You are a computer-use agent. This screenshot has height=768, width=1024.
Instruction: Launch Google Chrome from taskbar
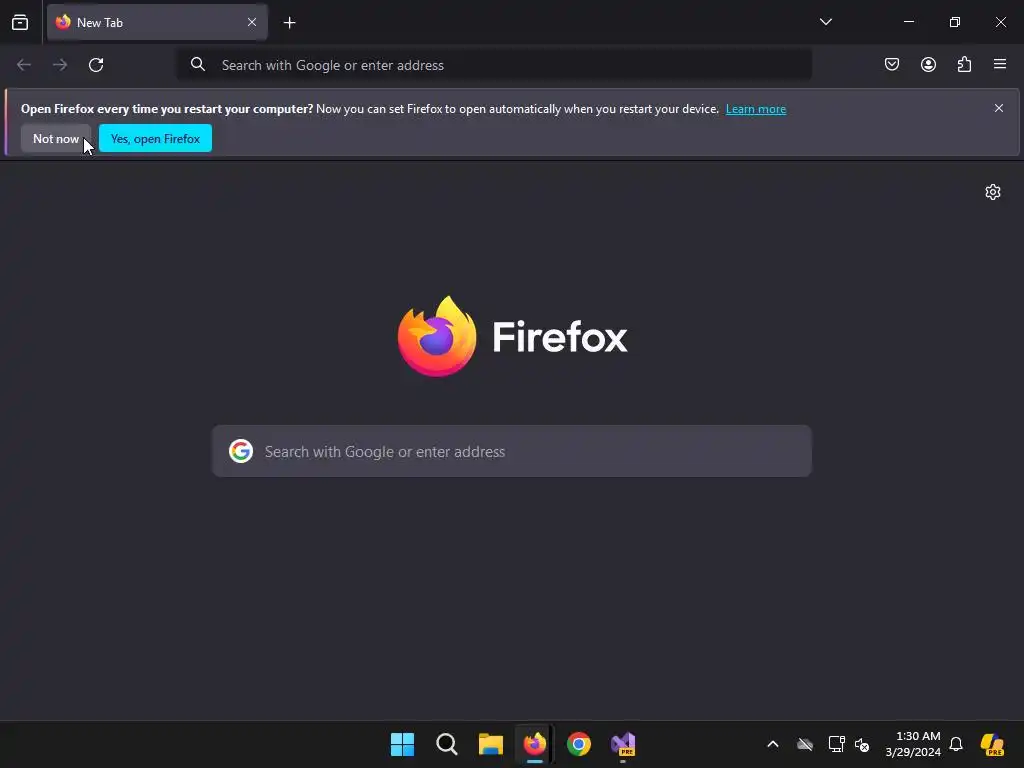click(x=579, y=744)
